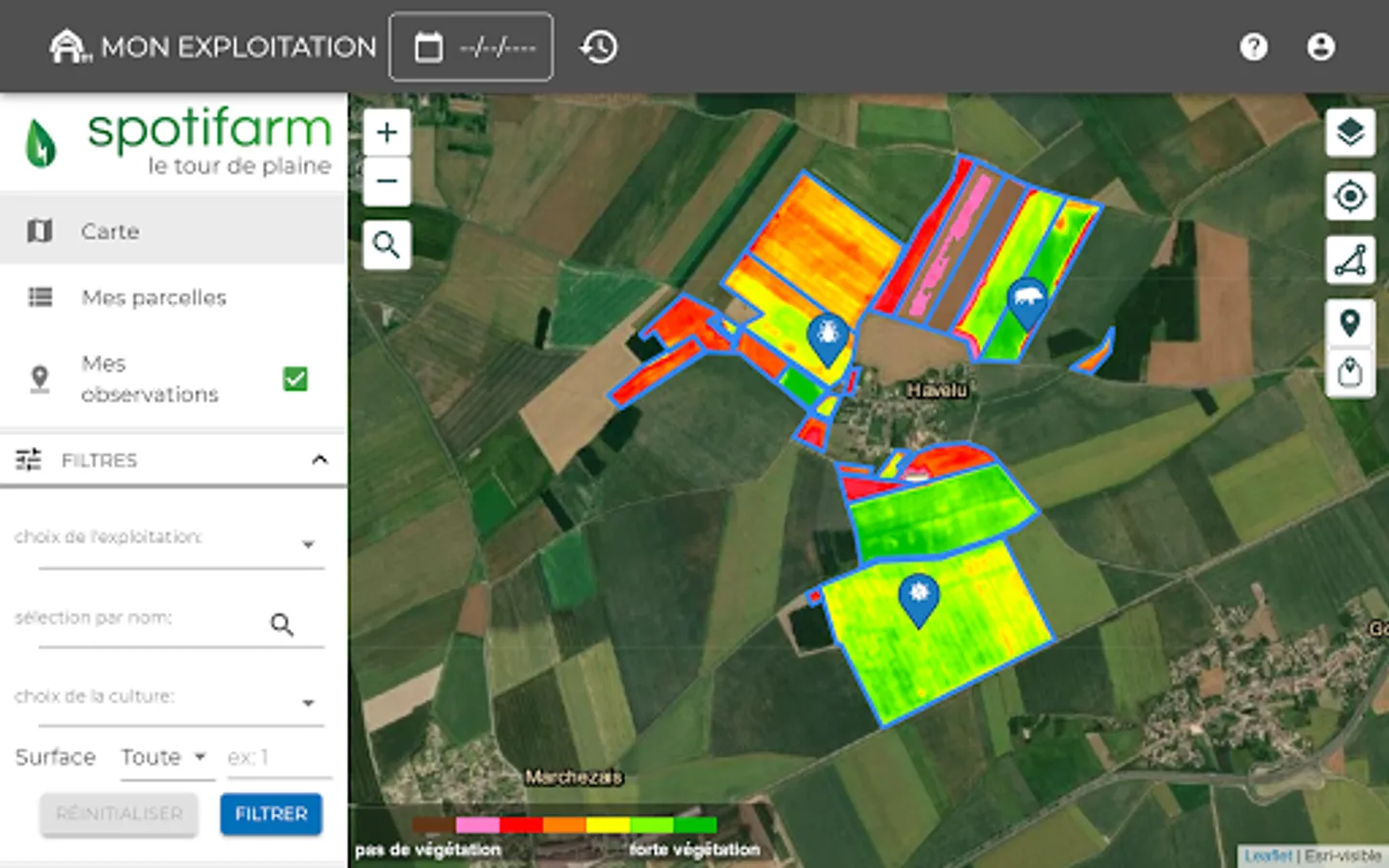The image size is (1389, 868).
Task: Select the distance measuring tool
Action: (1349, 259)
